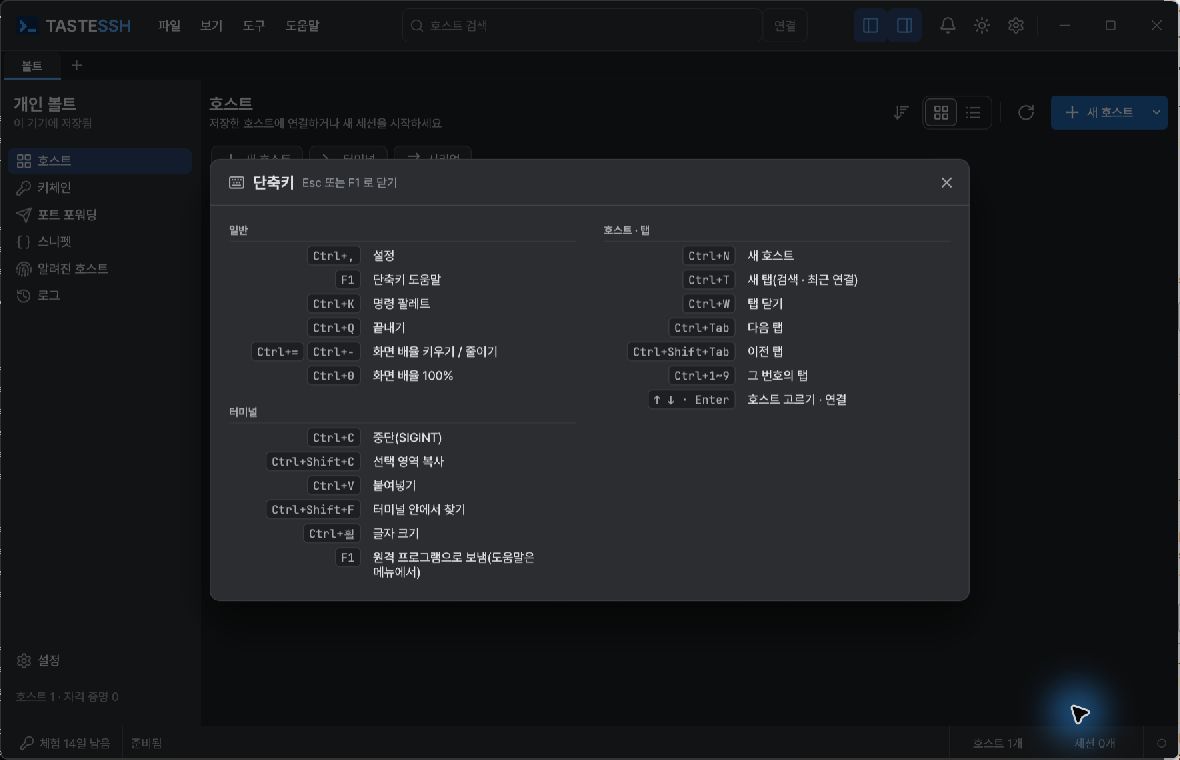Open the 도움말 menu
The height and width of the screenshot is (760, 1180).
tap(303, 26)
